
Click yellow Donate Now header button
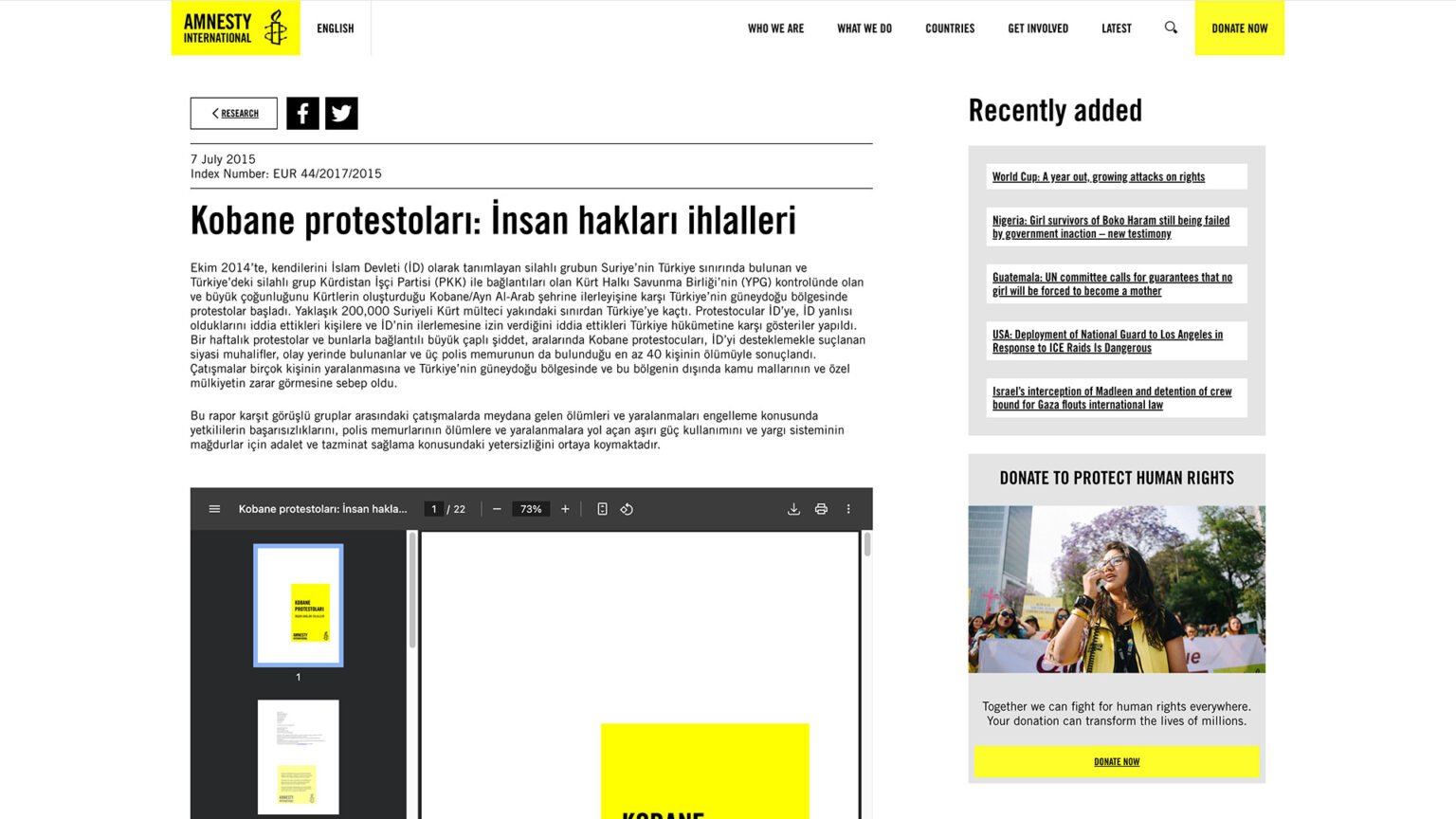1239,27
